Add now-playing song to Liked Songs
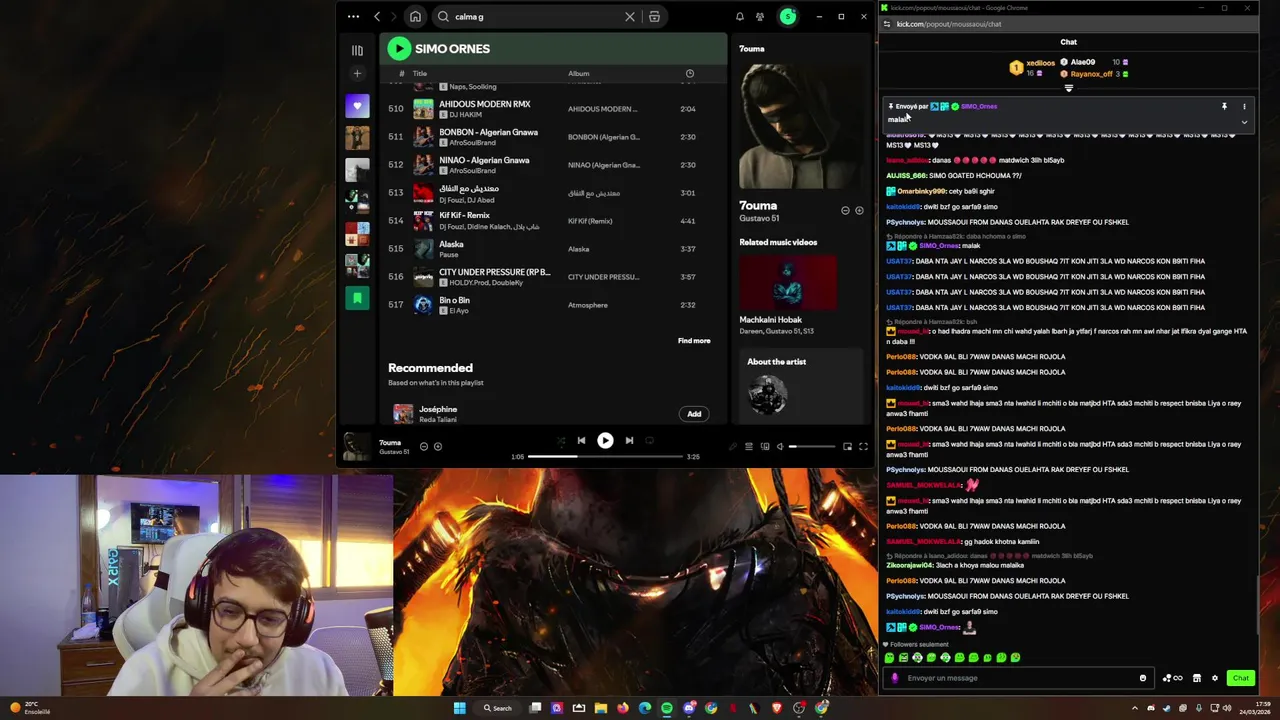1280x720 pixels. tap(438, 446)
